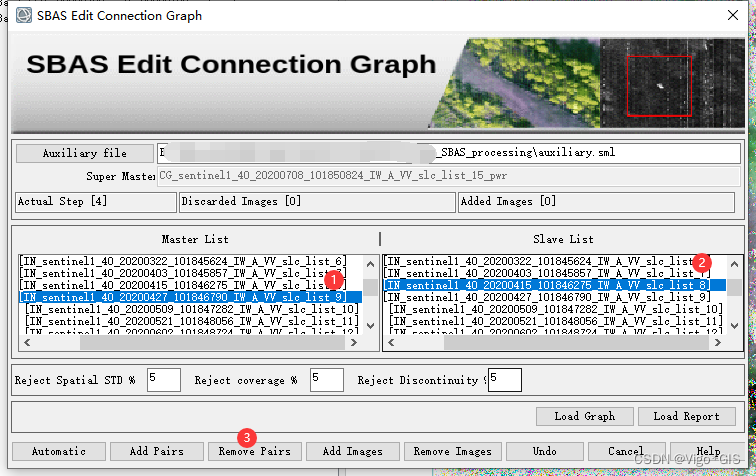
Task: Click the Add Pairs button
Action: (x=157, y=451)
